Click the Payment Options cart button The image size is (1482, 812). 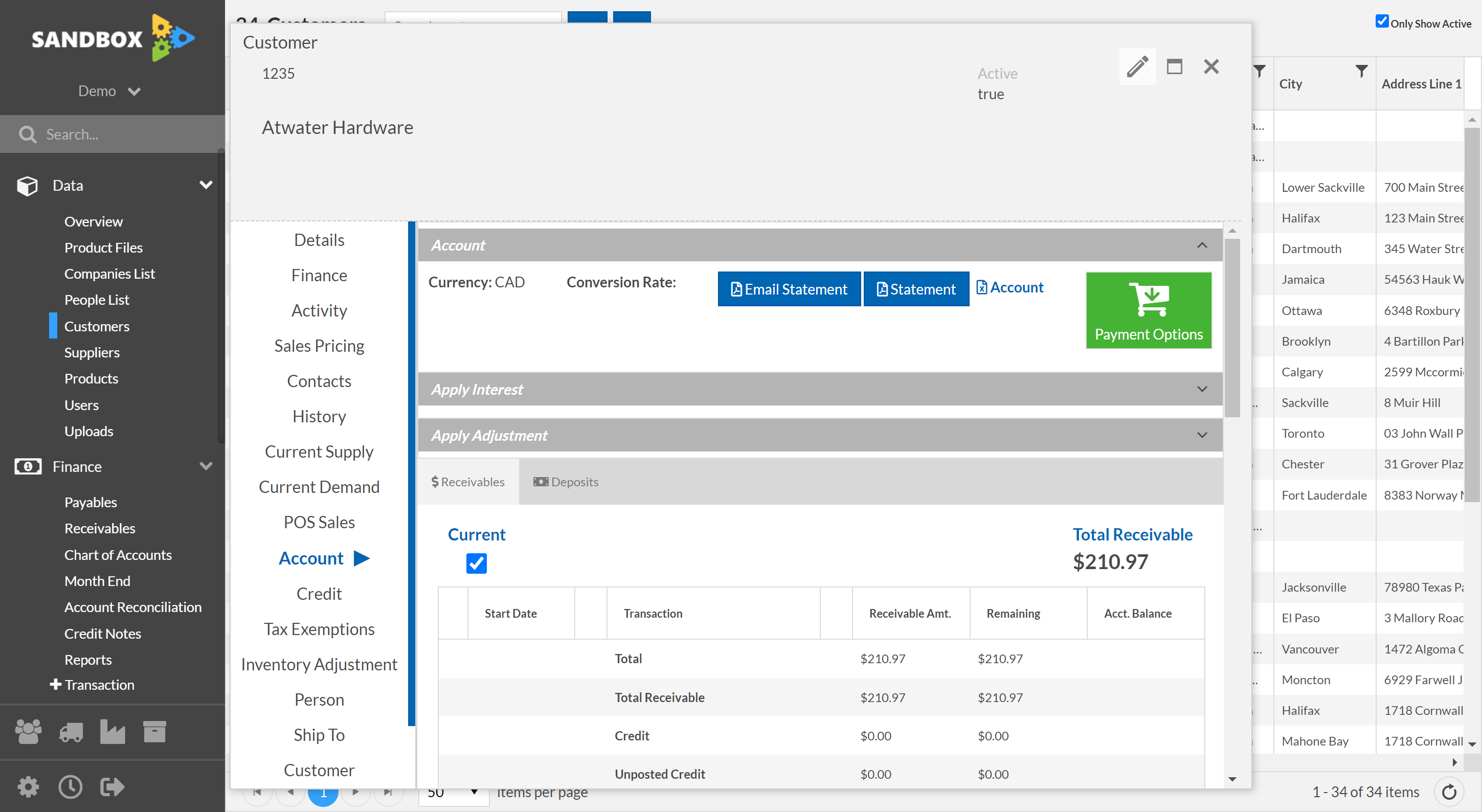(x=1149, y=310)
